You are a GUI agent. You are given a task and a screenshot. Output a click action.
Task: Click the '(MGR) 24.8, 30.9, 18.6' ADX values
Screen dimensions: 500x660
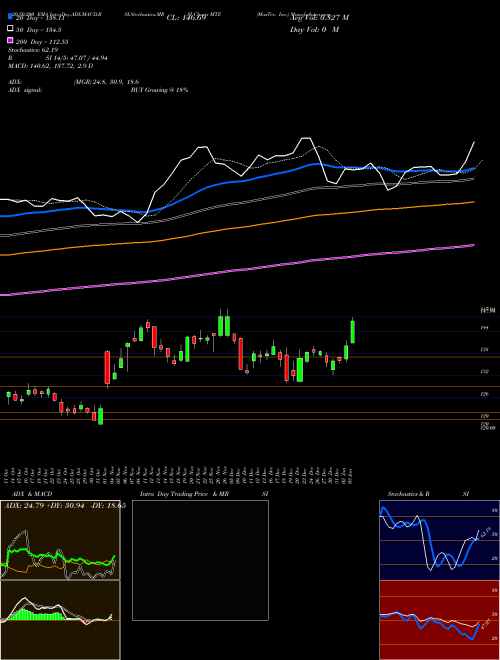click(x=106, y=82)
